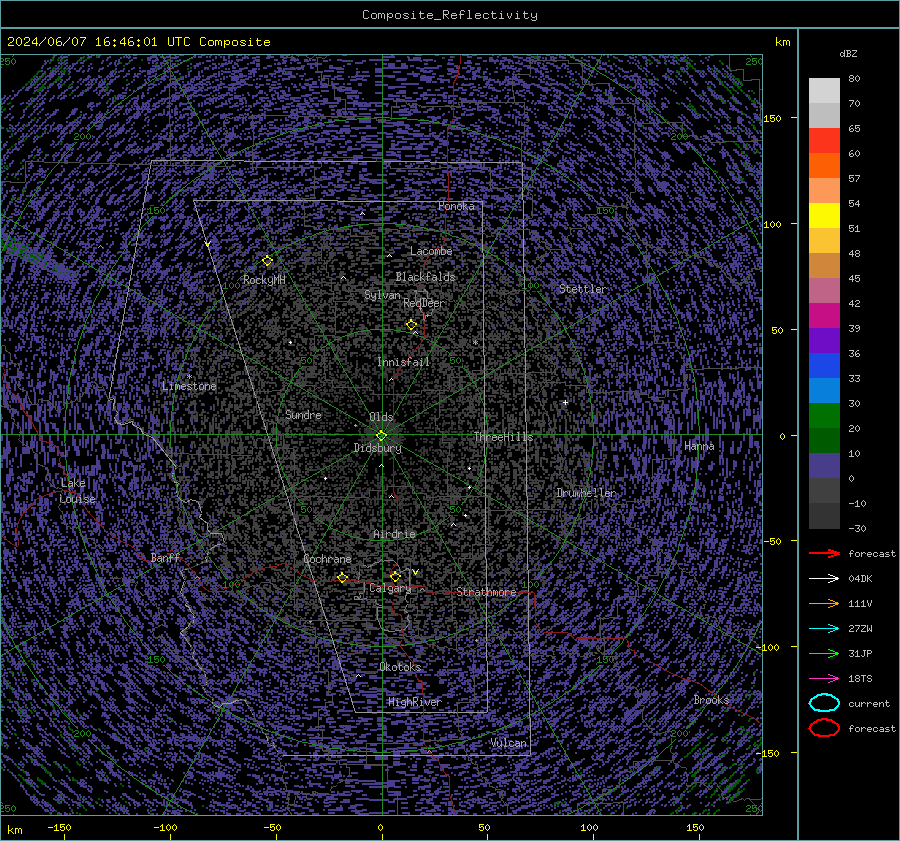
Task: Click the Calgary city label
Action: click(390, 588)
